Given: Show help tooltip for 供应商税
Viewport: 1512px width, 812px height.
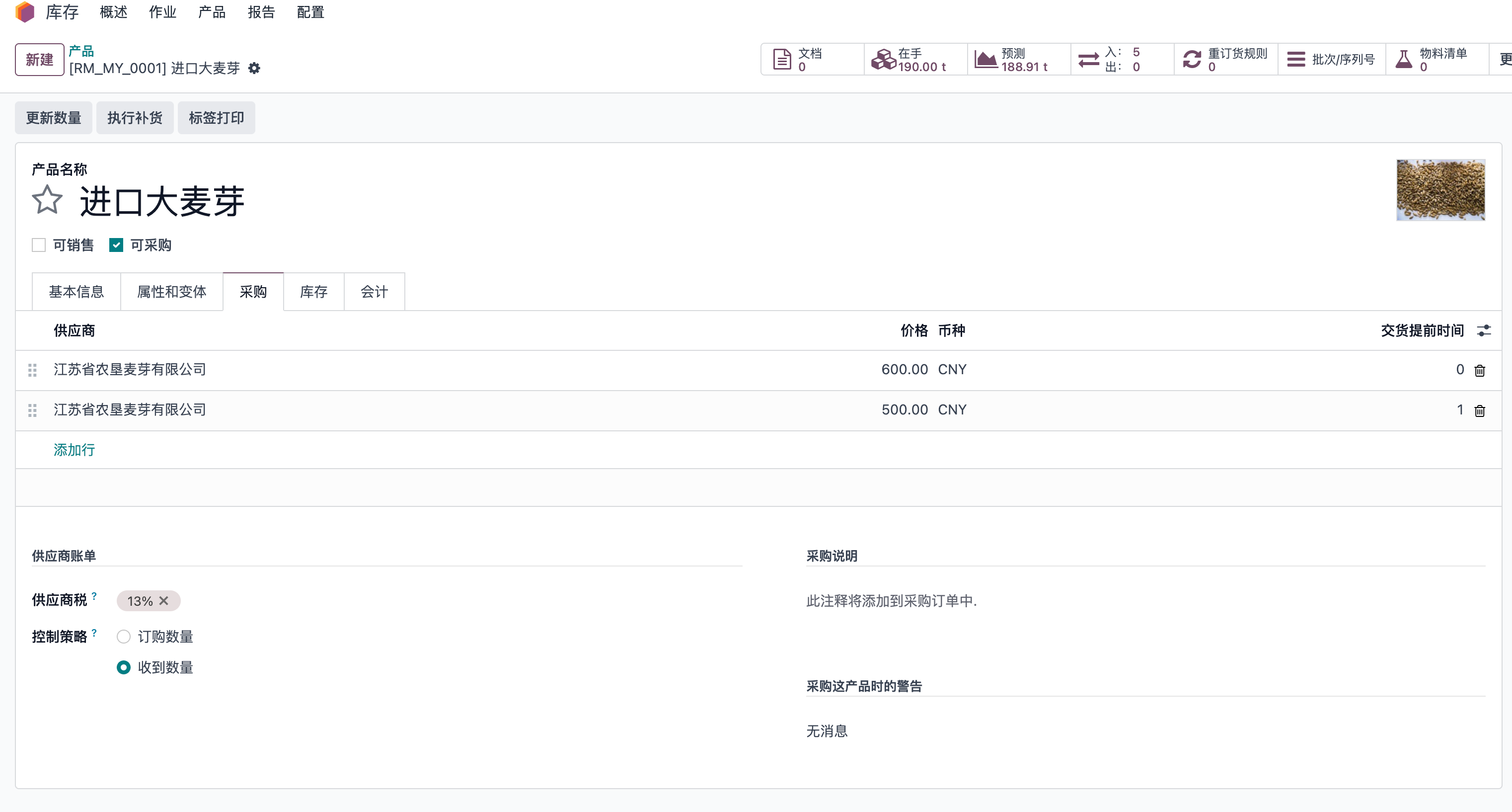Looking at the screenshot, I should [94, 596].
